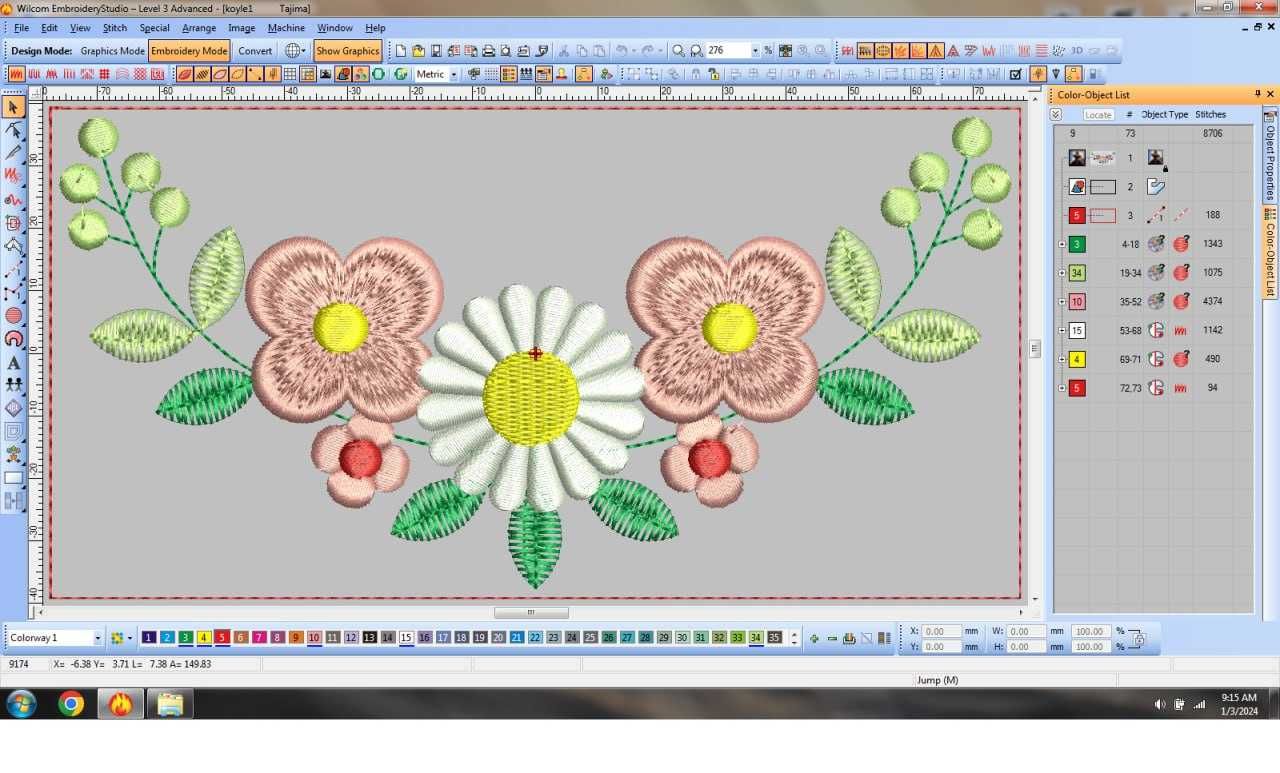Expand color 15 group rows 53-68
Image resolution: width=1280 pixels, height=773 pixels.
(x=1062, y=330)
